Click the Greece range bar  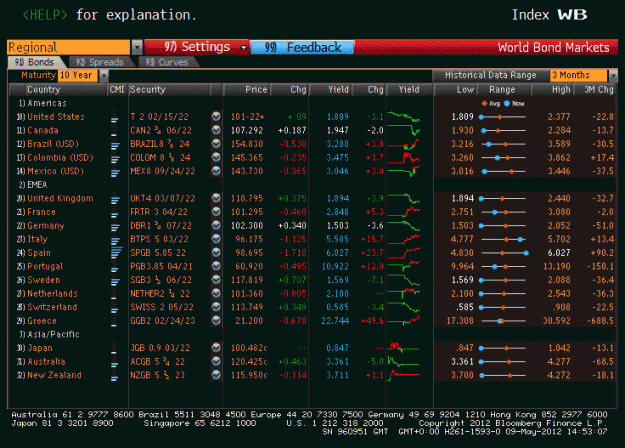click(504, 321)
